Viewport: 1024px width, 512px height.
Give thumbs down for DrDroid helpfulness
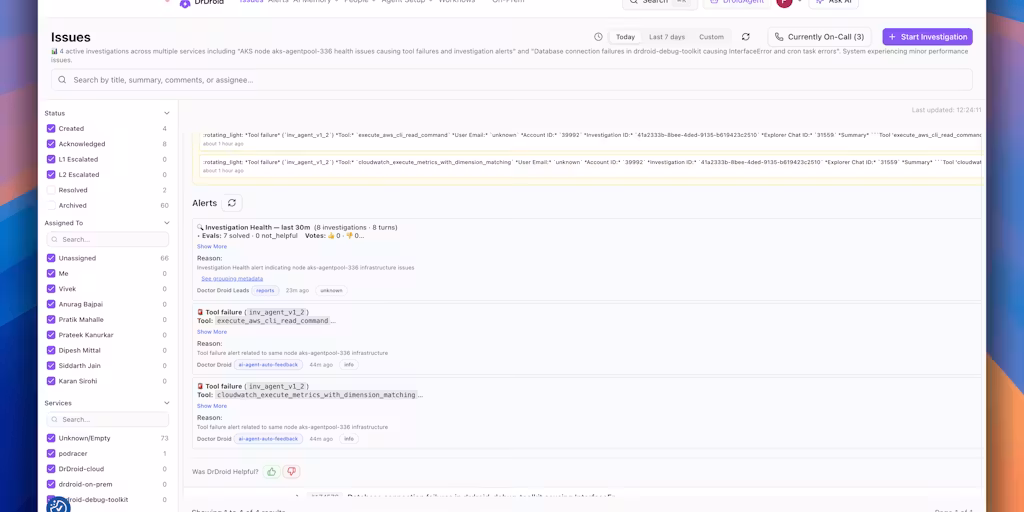(x=291, y=472)
